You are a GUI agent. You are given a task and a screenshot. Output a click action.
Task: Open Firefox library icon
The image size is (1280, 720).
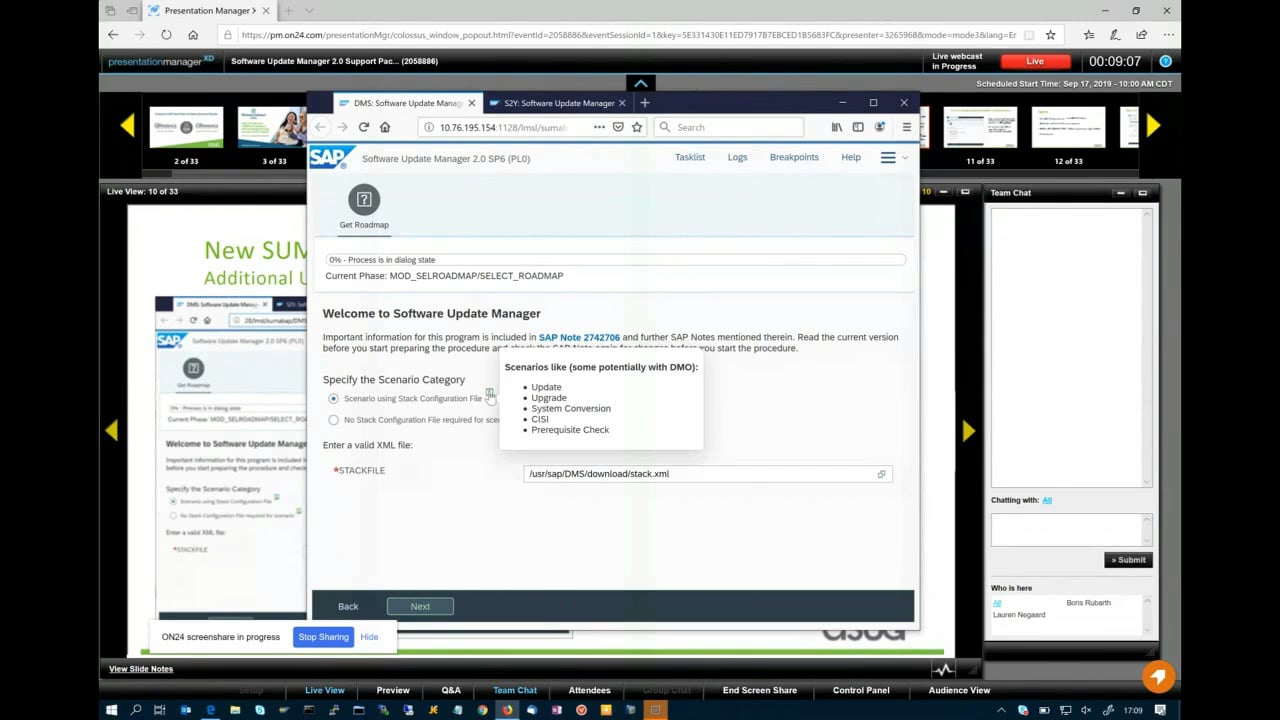pyautogui.click(x=837, y=127)
